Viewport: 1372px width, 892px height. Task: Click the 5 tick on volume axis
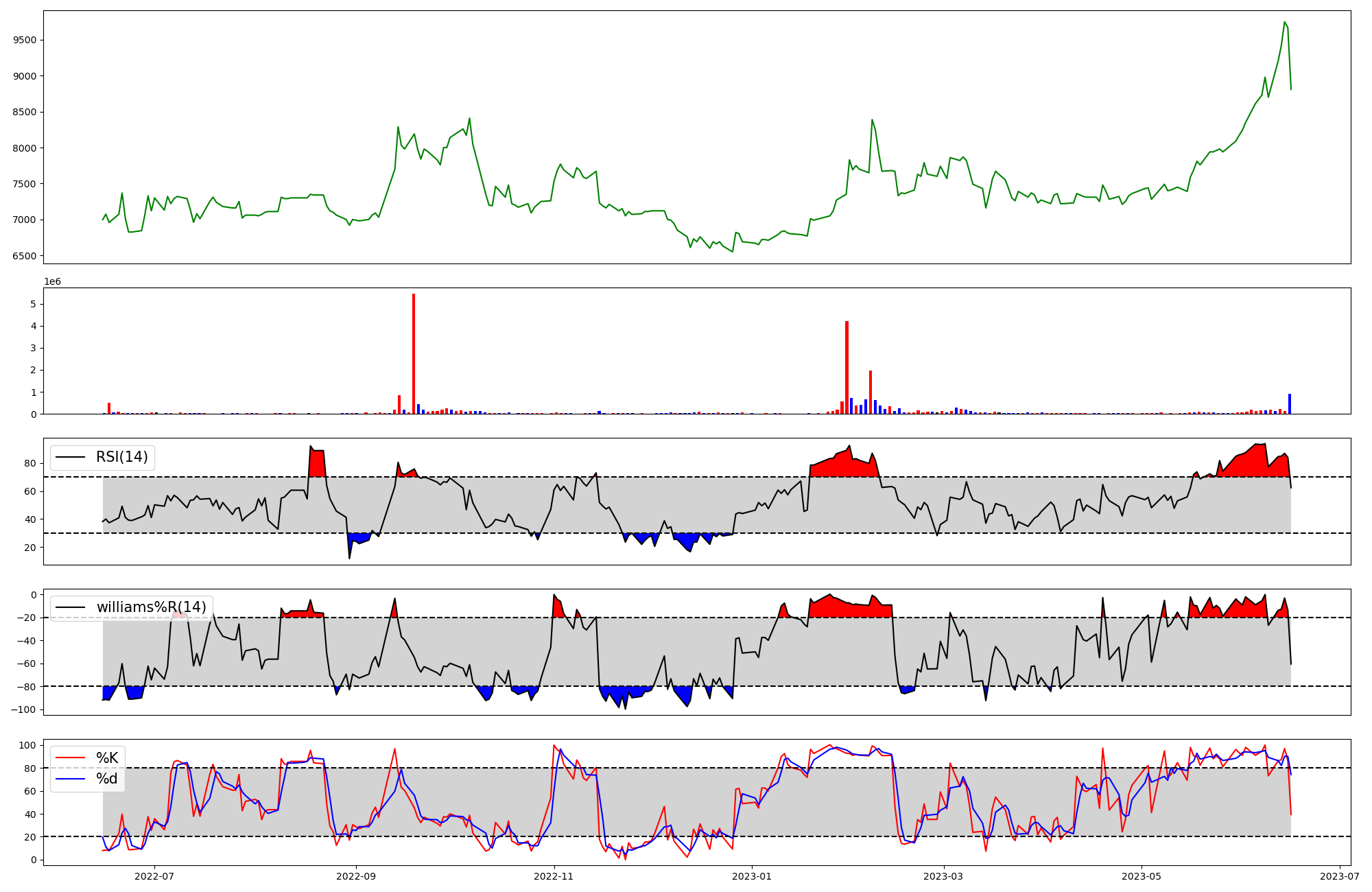pyautogui.click(x=34, y=304)
